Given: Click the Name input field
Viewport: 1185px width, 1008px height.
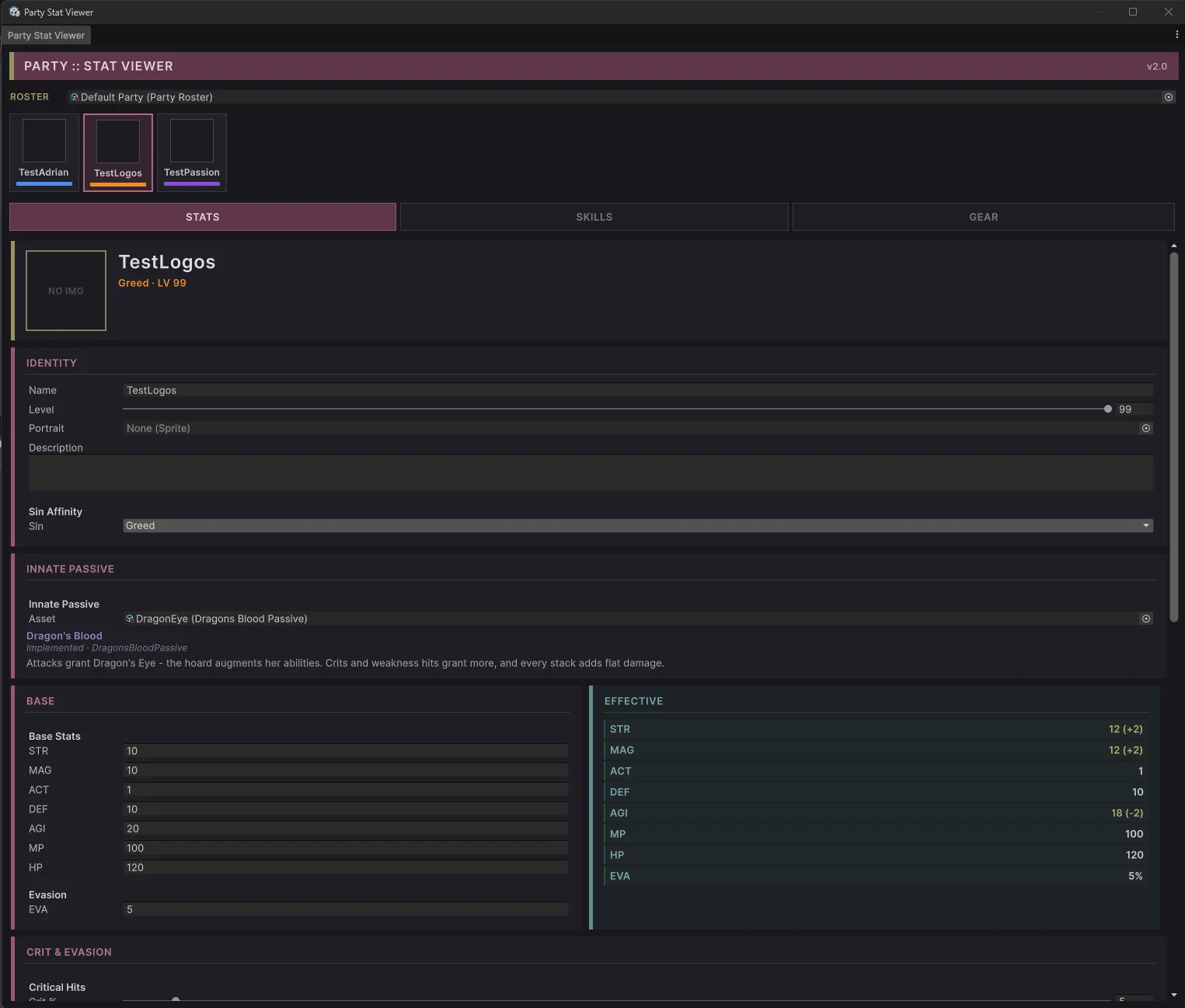Looking at the screenshot, I should (x=638, y=390).
